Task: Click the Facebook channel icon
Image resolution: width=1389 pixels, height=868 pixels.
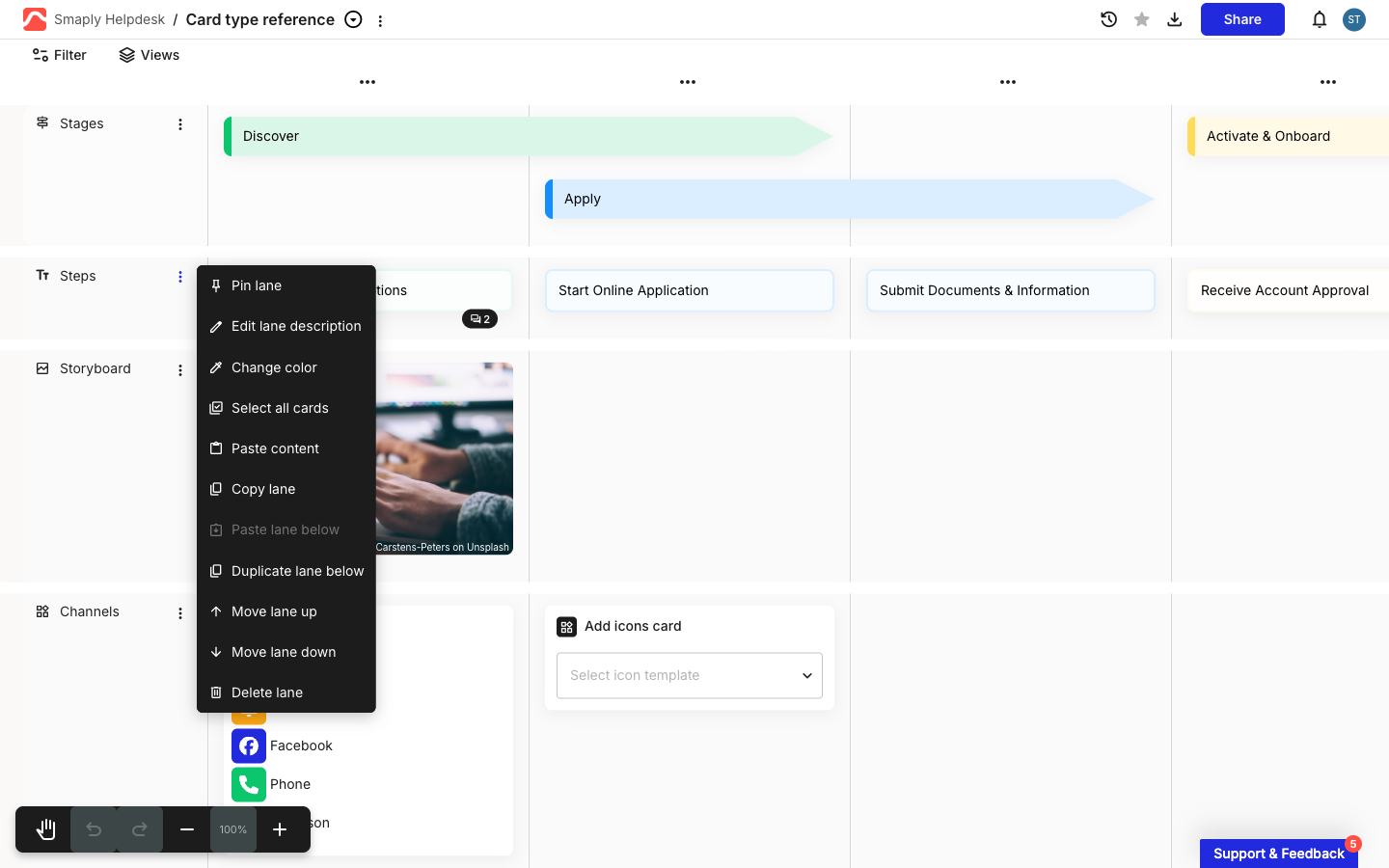Action: [x=249, y=746]
